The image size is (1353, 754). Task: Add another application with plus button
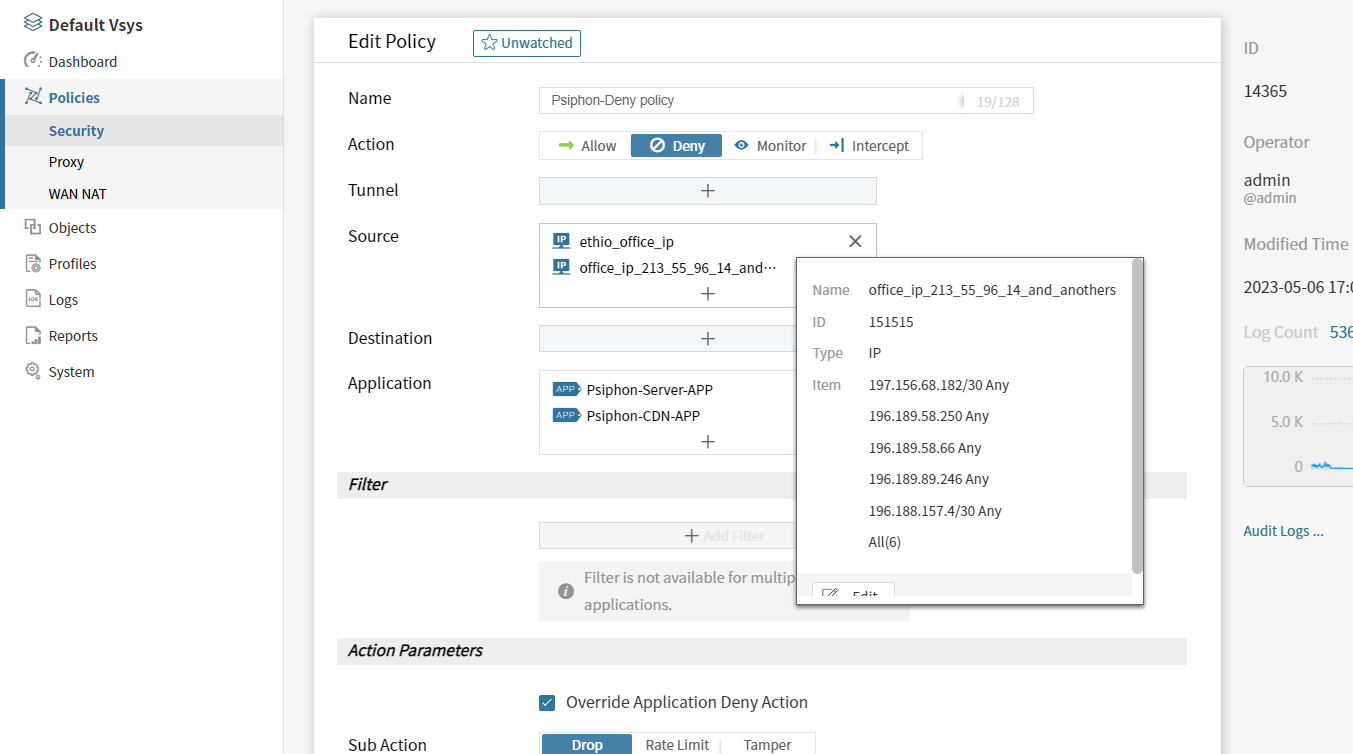point(707,442)
